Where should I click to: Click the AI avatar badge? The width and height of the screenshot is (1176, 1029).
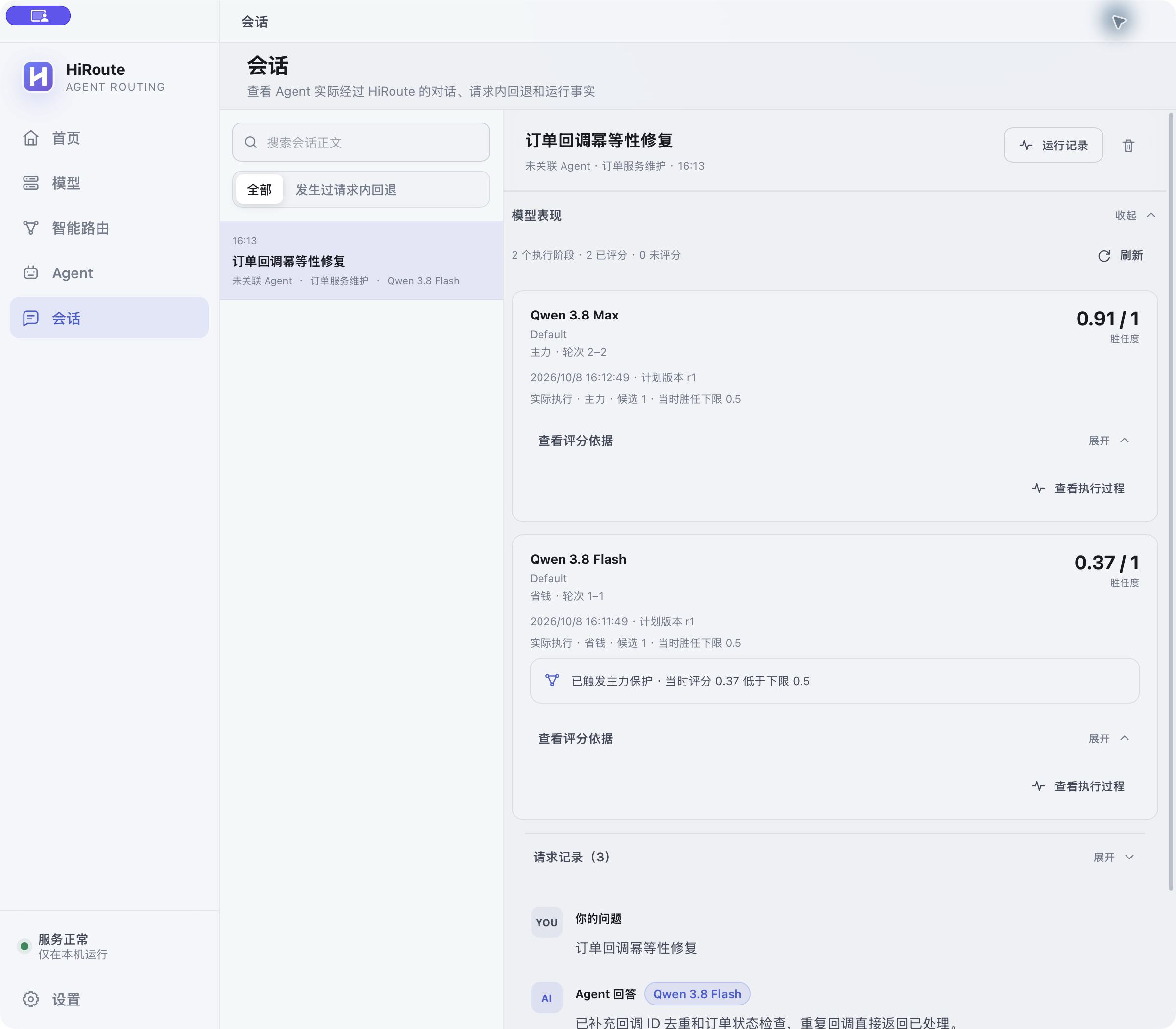tap(547, 998)
